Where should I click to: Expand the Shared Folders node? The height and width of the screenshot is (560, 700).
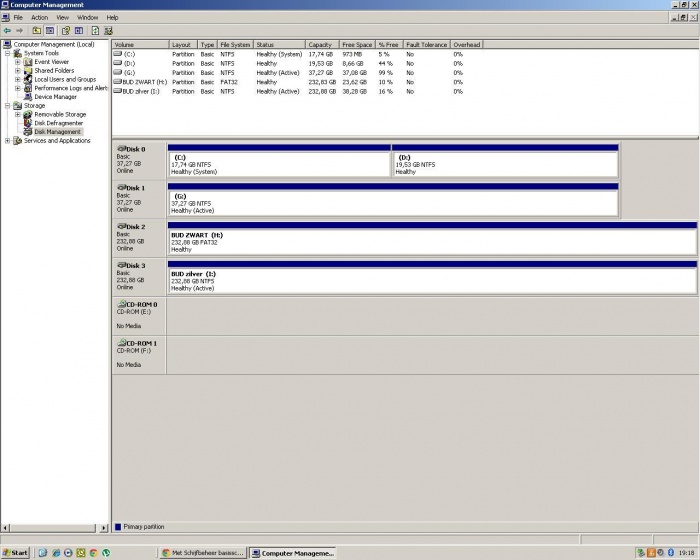tap(18, 71)
